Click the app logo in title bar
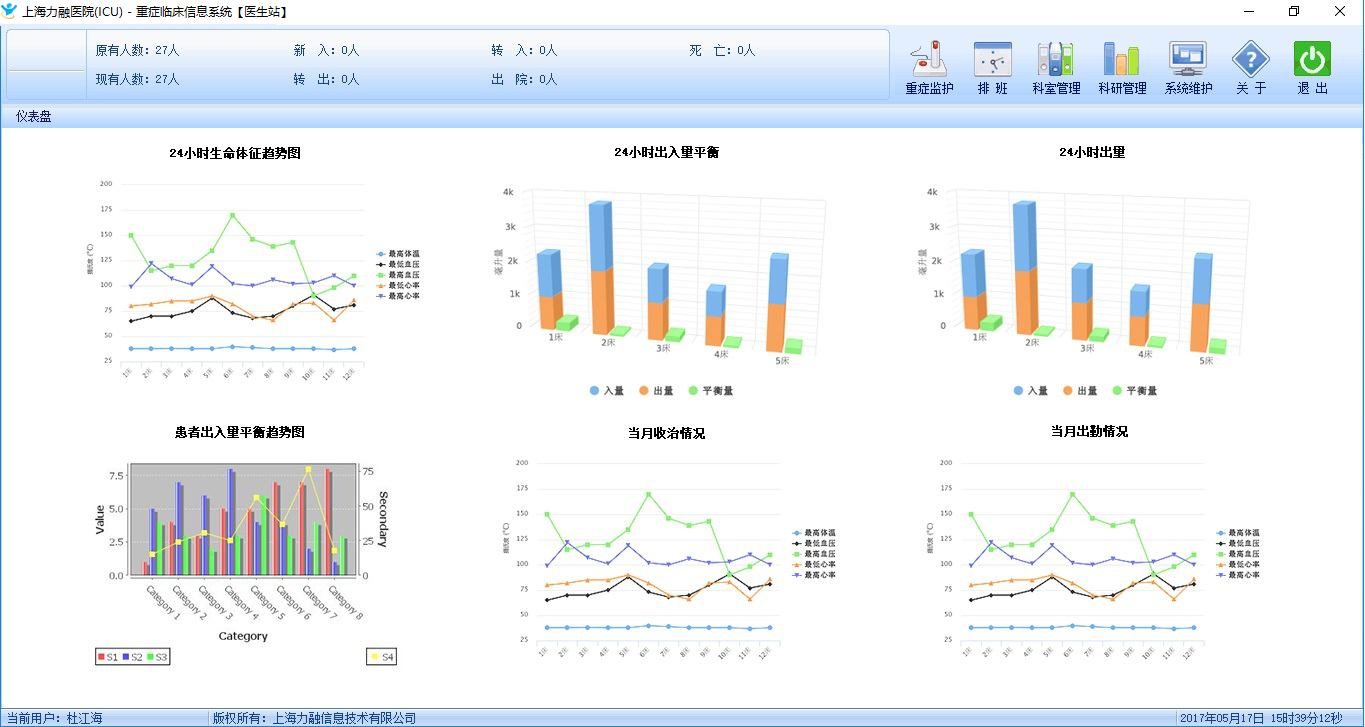The image size is (1365, 727). (10, 11)
